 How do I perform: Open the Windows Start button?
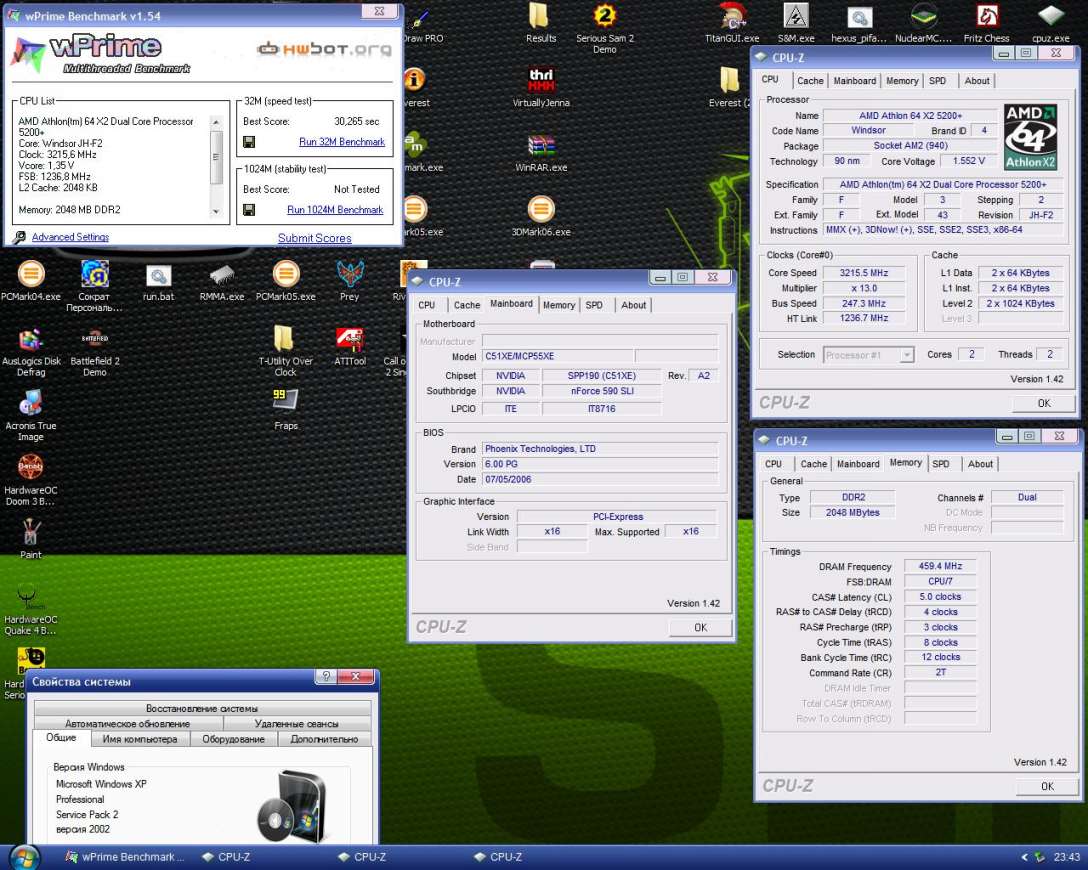click(x=24, y=858)
